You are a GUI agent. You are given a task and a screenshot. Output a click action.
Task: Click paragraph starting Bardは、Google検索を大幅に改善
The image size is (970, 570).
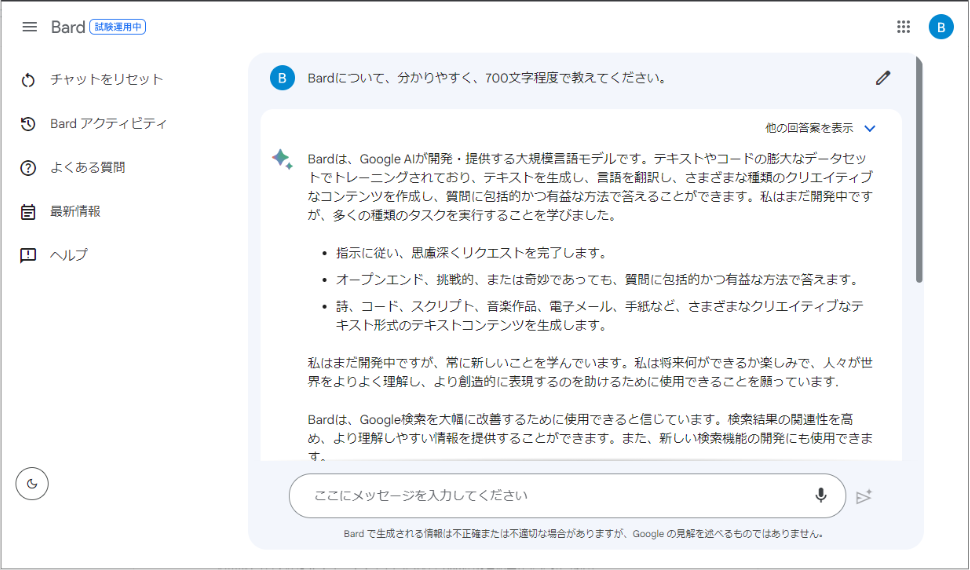(x=590, y=438)
